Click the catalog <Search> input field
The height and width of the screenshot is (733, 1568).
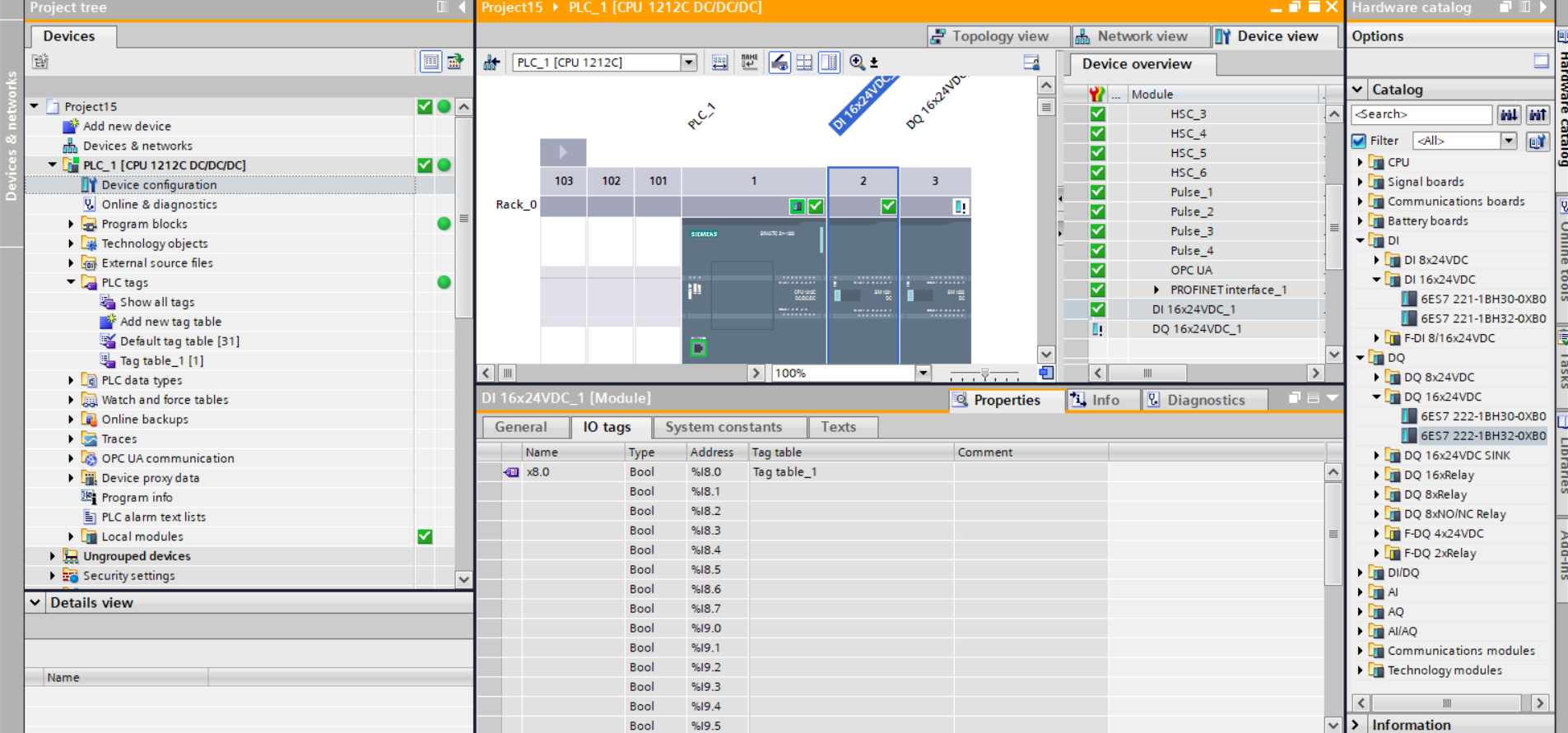pyautogui.click(x=1421, y=114)
